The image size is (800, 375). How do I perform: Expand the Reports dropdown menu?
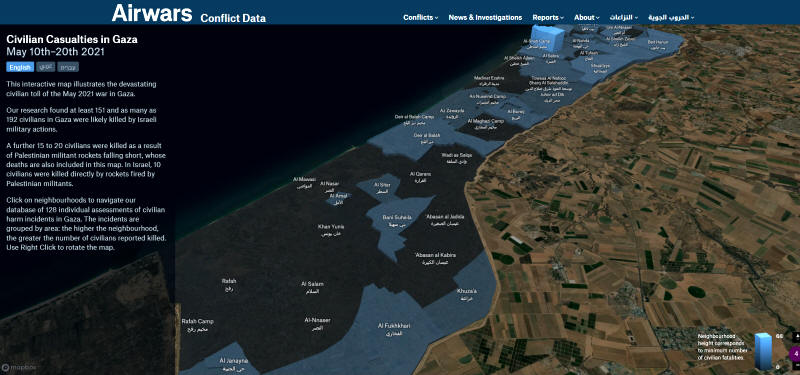[x=548, y=17]
